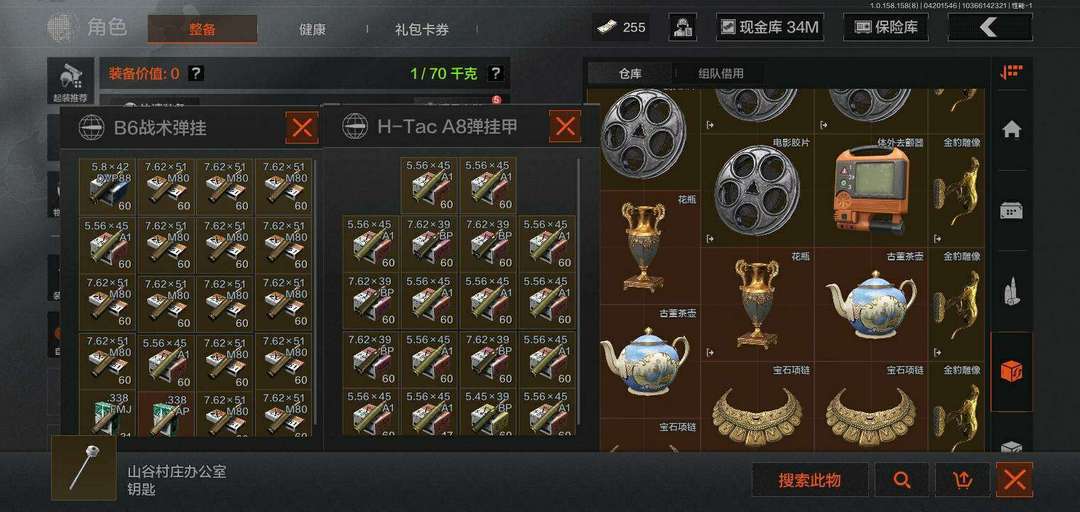Open the 起装推荐 loadout recommendation icon
This screenshot has height=512, width=1080.
click(72, 81)
